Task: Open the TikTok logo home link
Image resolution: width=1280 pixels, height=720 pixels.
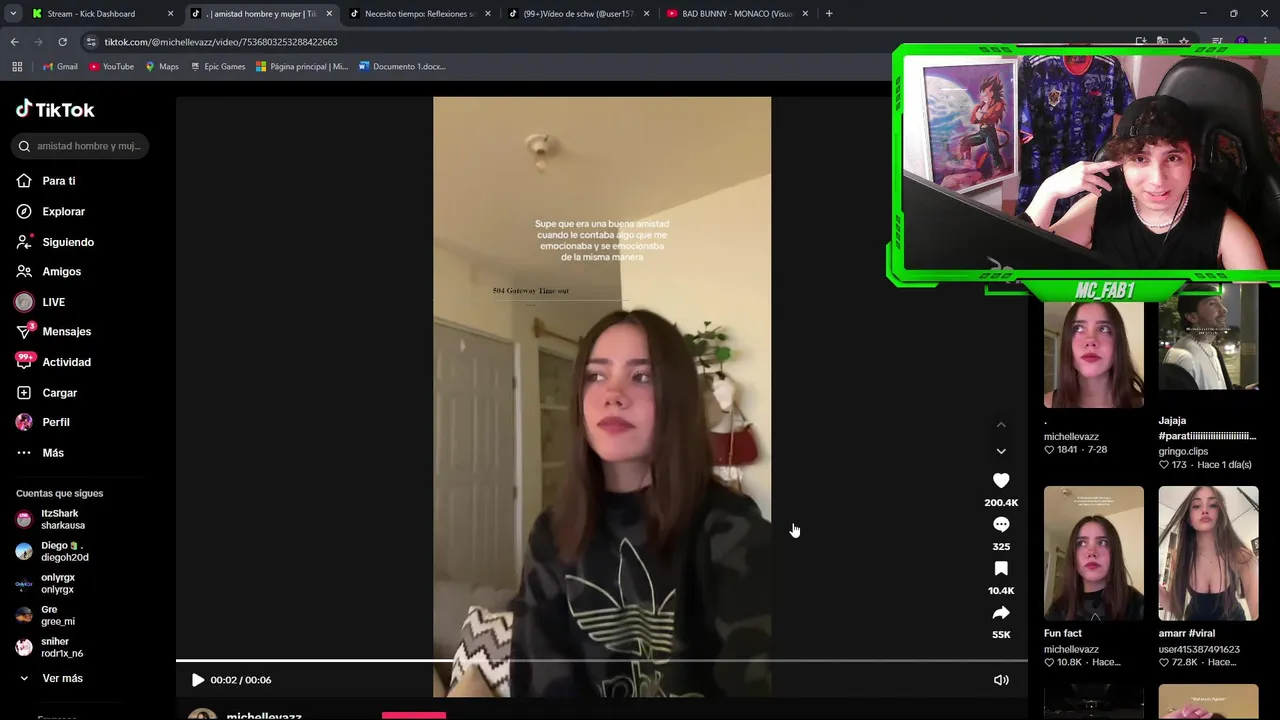Action: tap(55, 109)
